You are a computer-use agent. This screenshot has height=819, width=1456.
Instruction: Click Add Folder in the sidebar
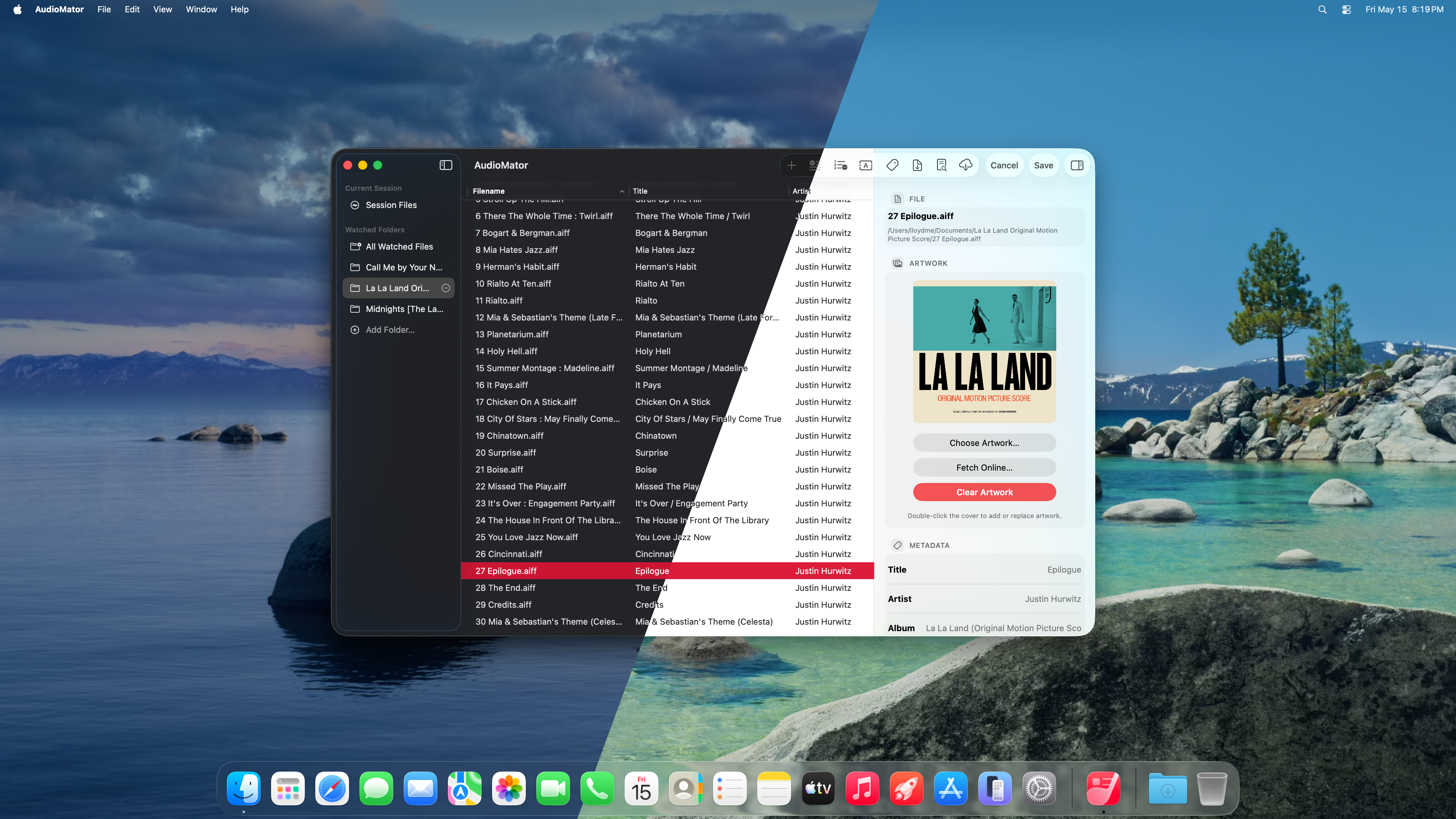click(398, 330)
